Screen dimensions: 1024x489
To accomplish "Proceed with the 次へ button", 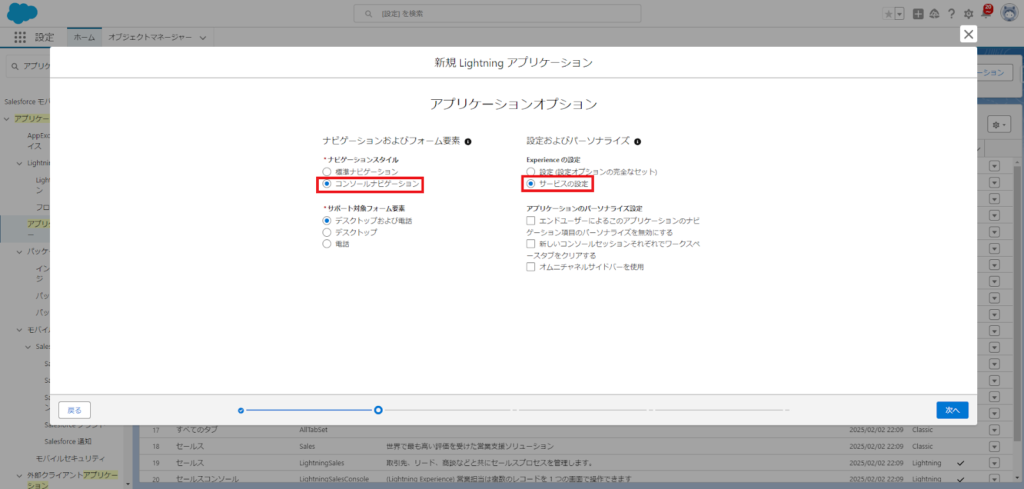I will pyautogui.click(x=952, y=410).
